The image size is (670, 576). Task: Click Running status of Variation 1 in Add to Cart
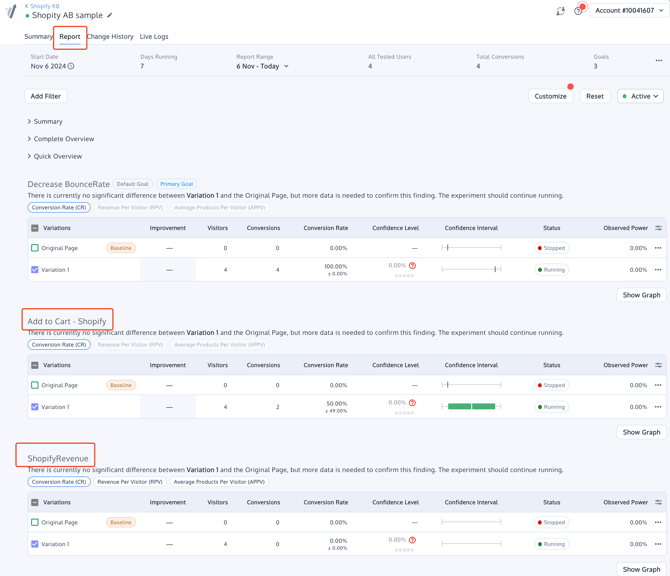click(552, 407)
